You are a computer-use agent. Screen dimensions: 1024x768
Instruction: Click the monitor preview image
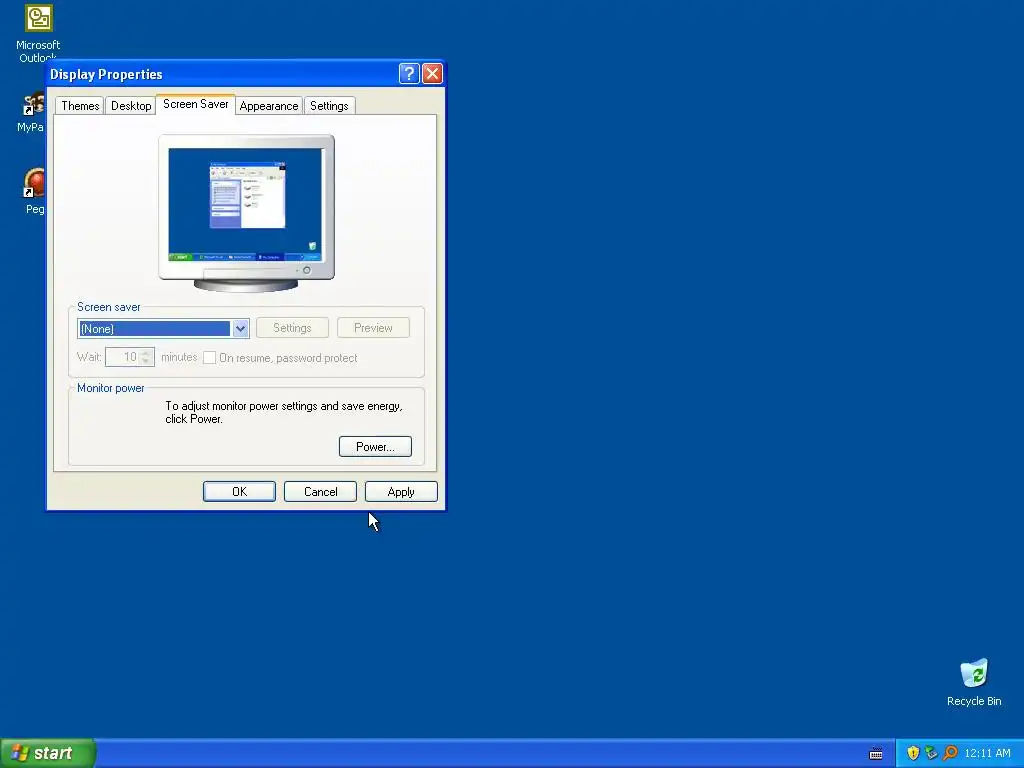pyautogui.click(x=246, y=213)
